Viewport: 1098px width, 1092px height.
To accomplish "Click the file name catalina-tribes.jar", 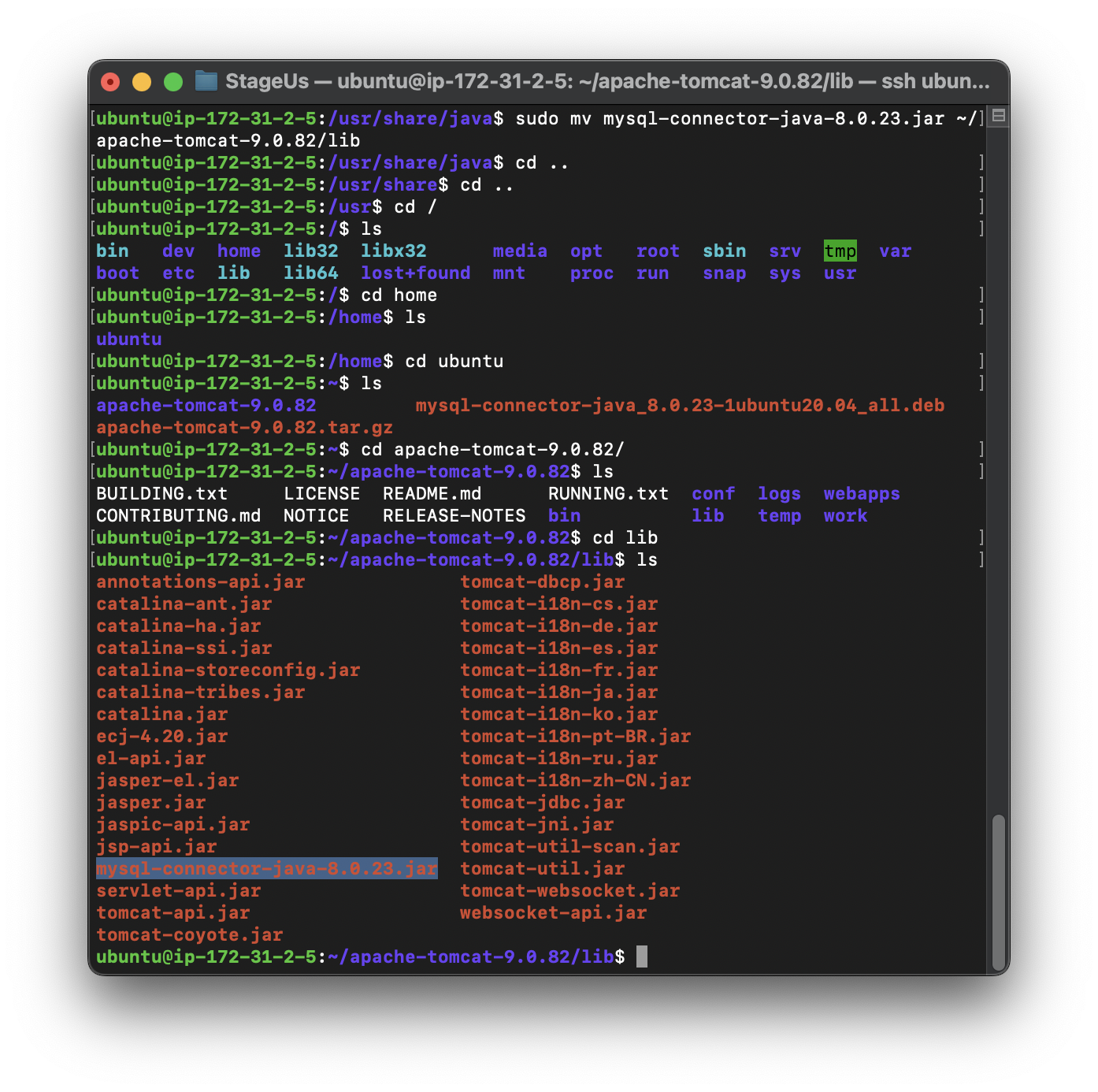I will coord(201,693).
